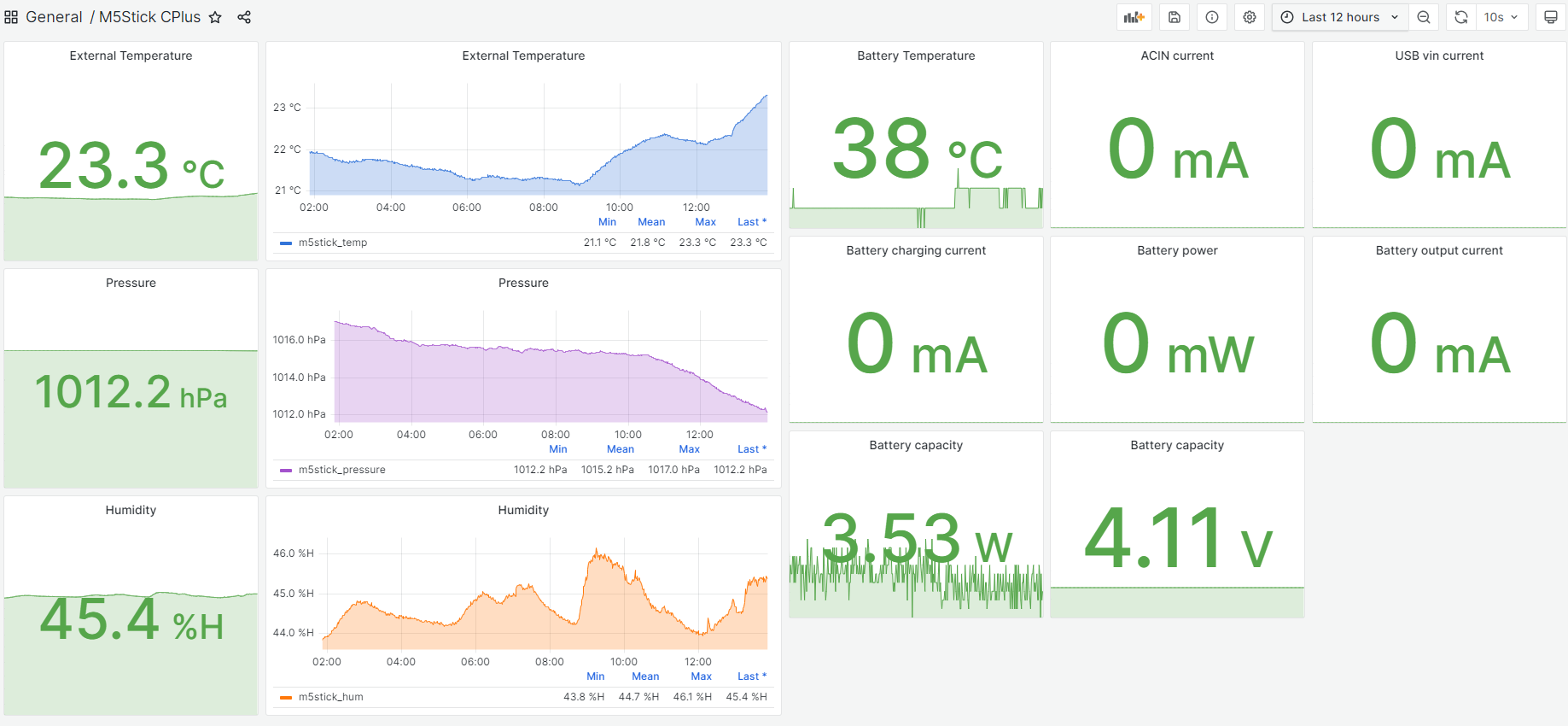Click the 1017.0 hPa max pressure value

coord(673,470)
